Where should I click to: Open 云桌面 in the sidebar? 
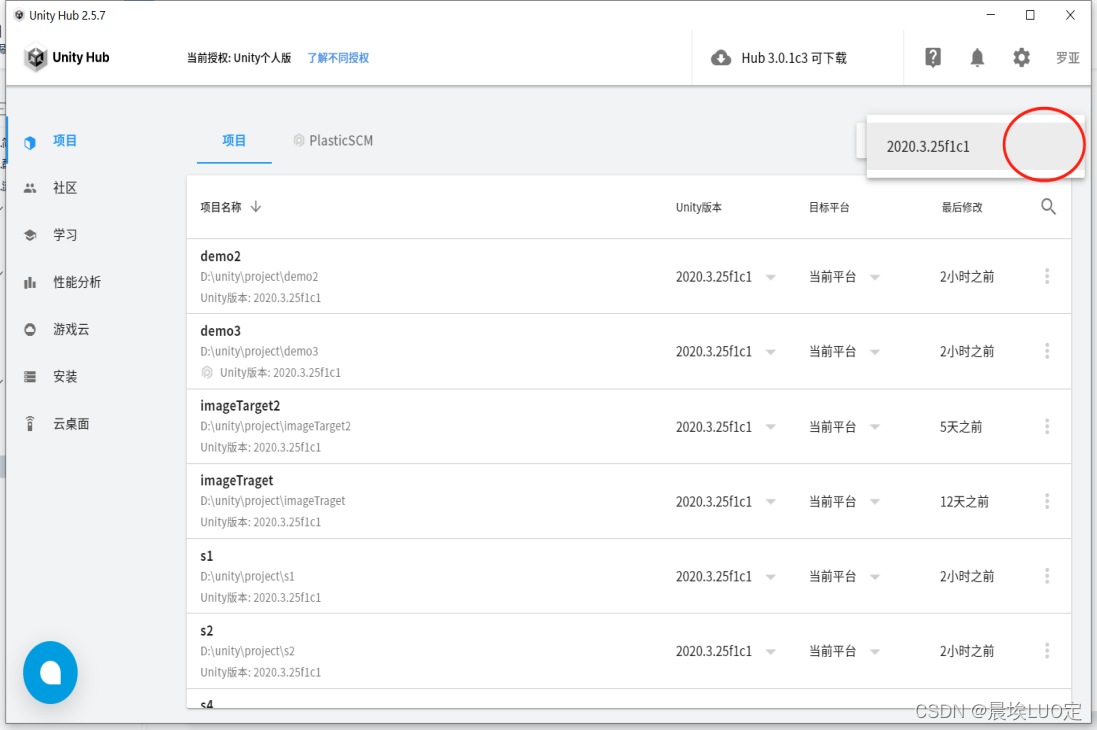pyautogui.click(x=71, y=423)
